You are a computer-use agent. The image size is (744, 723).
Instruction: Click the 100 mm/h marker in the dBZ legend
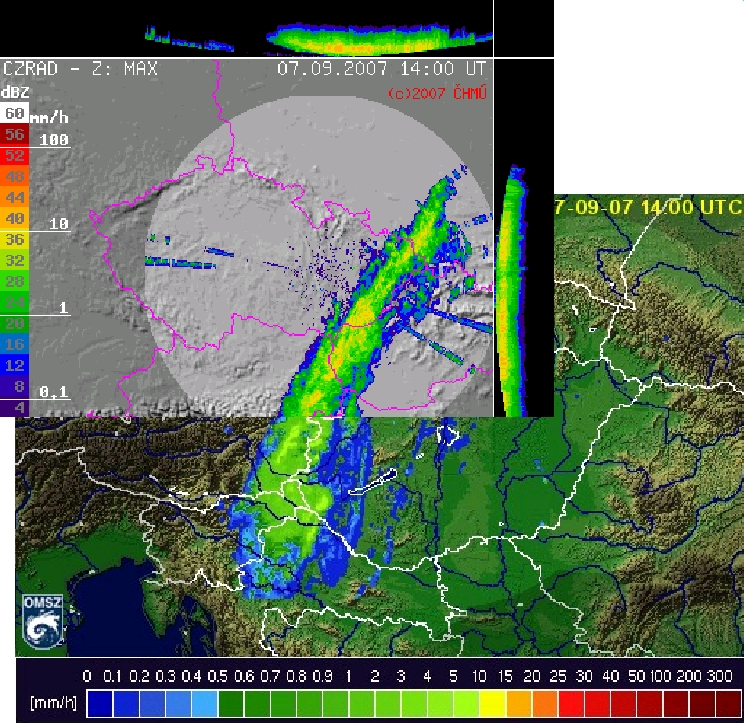[54, 139]
